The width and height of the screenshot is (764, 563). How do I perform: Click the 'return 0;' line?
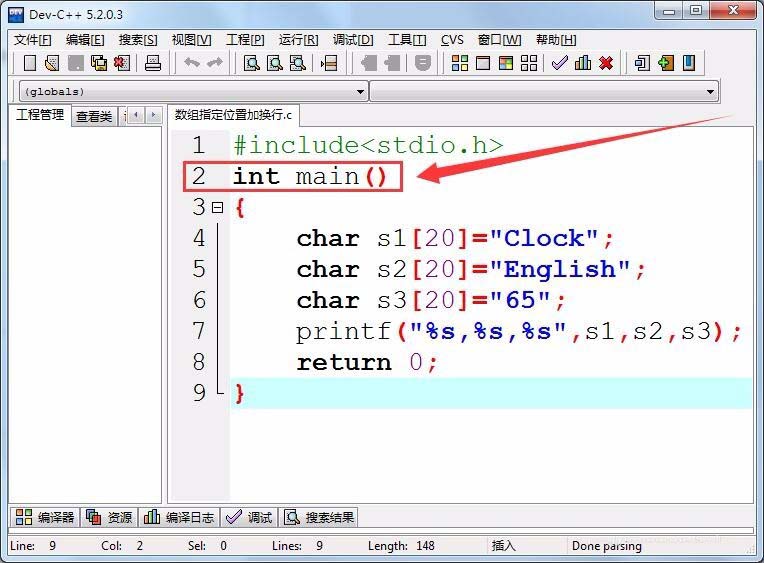(367, 363)
